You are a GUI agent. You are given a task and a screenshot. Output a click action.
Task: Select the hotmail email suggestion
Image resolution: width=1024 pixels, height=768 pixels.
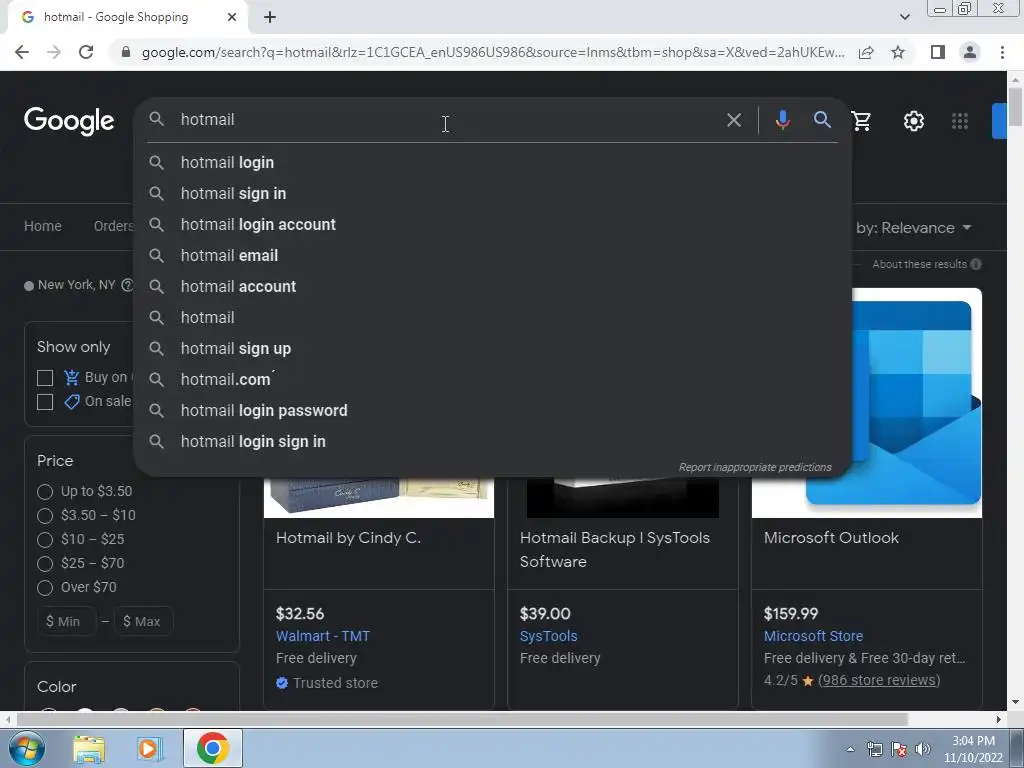pyautogui.click(x=492, y=255)
